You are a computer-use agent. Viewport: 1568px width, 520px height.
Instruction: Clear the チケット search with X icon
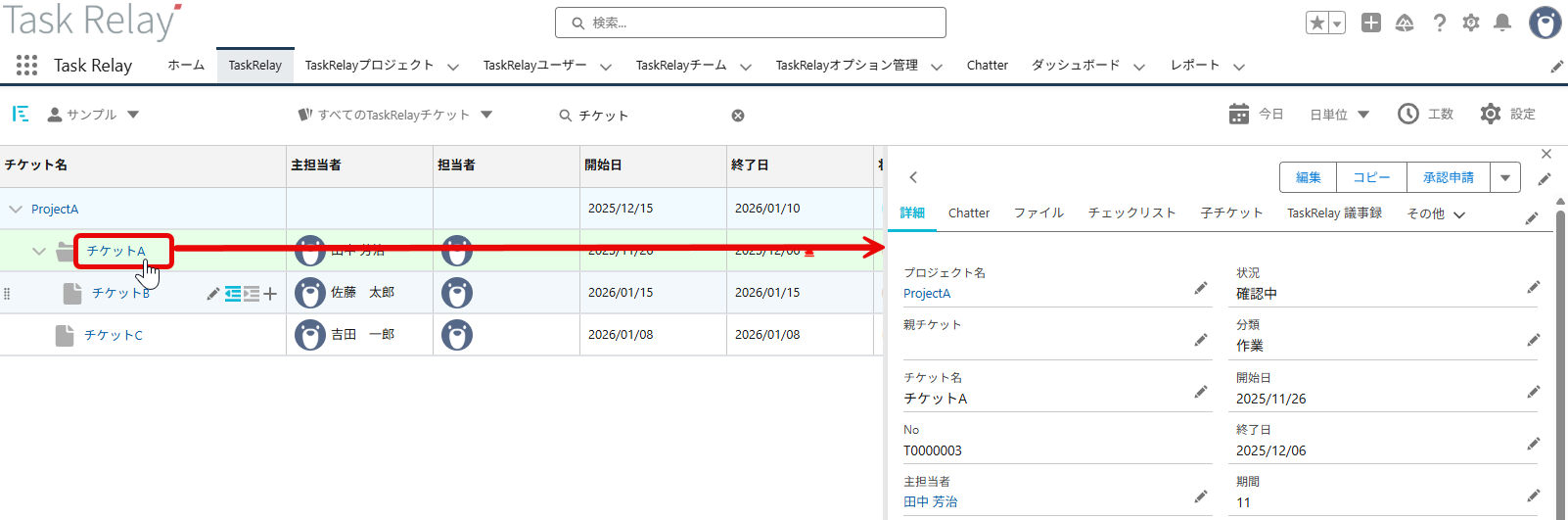coord(738,116)
